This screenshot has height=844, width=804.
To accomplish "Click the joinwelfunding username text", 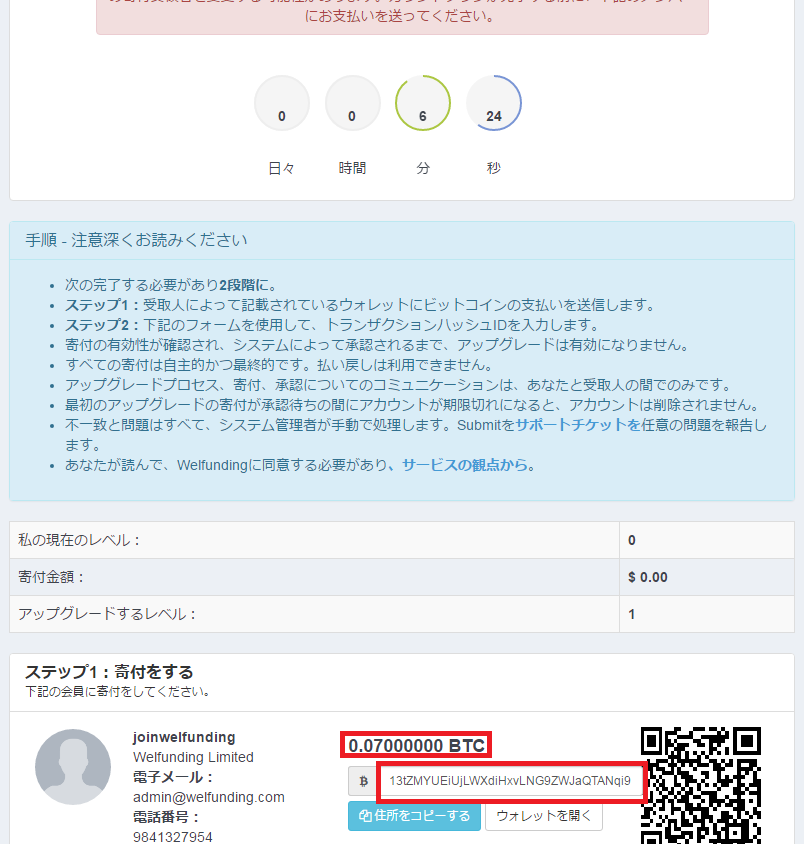I will 184,737.
